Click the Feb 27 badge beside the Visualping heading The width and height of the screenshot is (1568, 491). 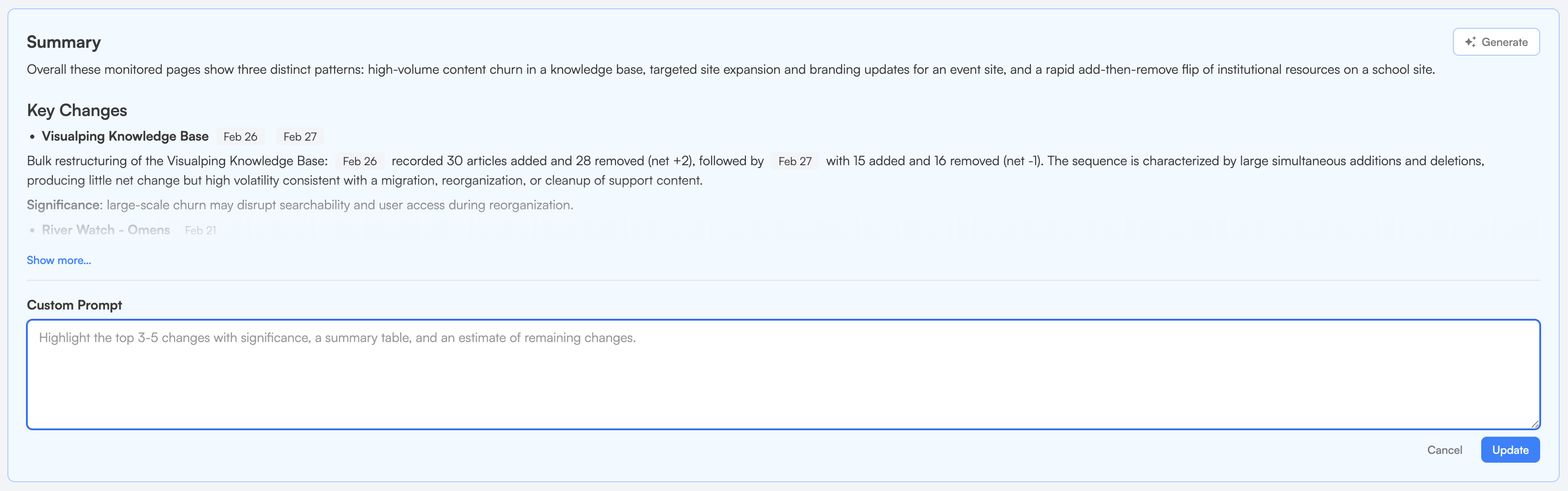(x=300, y=137)
